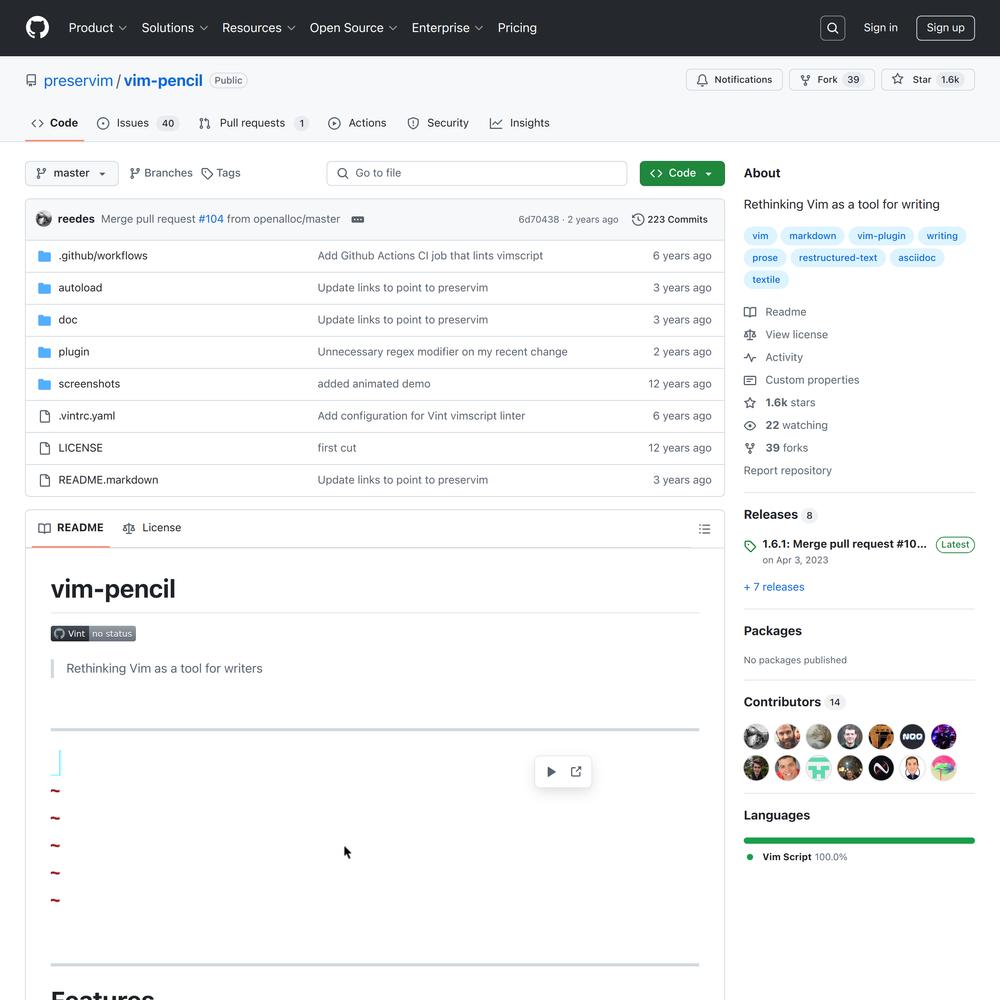Open the Noo contributor avatar

point(912,737)
